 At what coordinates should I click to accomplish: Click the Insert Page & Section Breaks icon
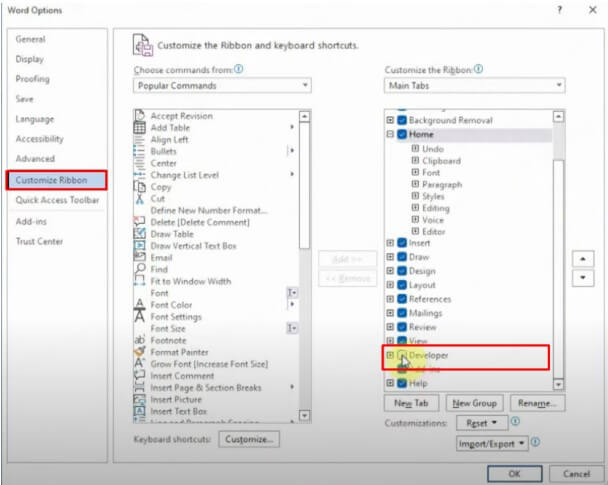point(140,387)
